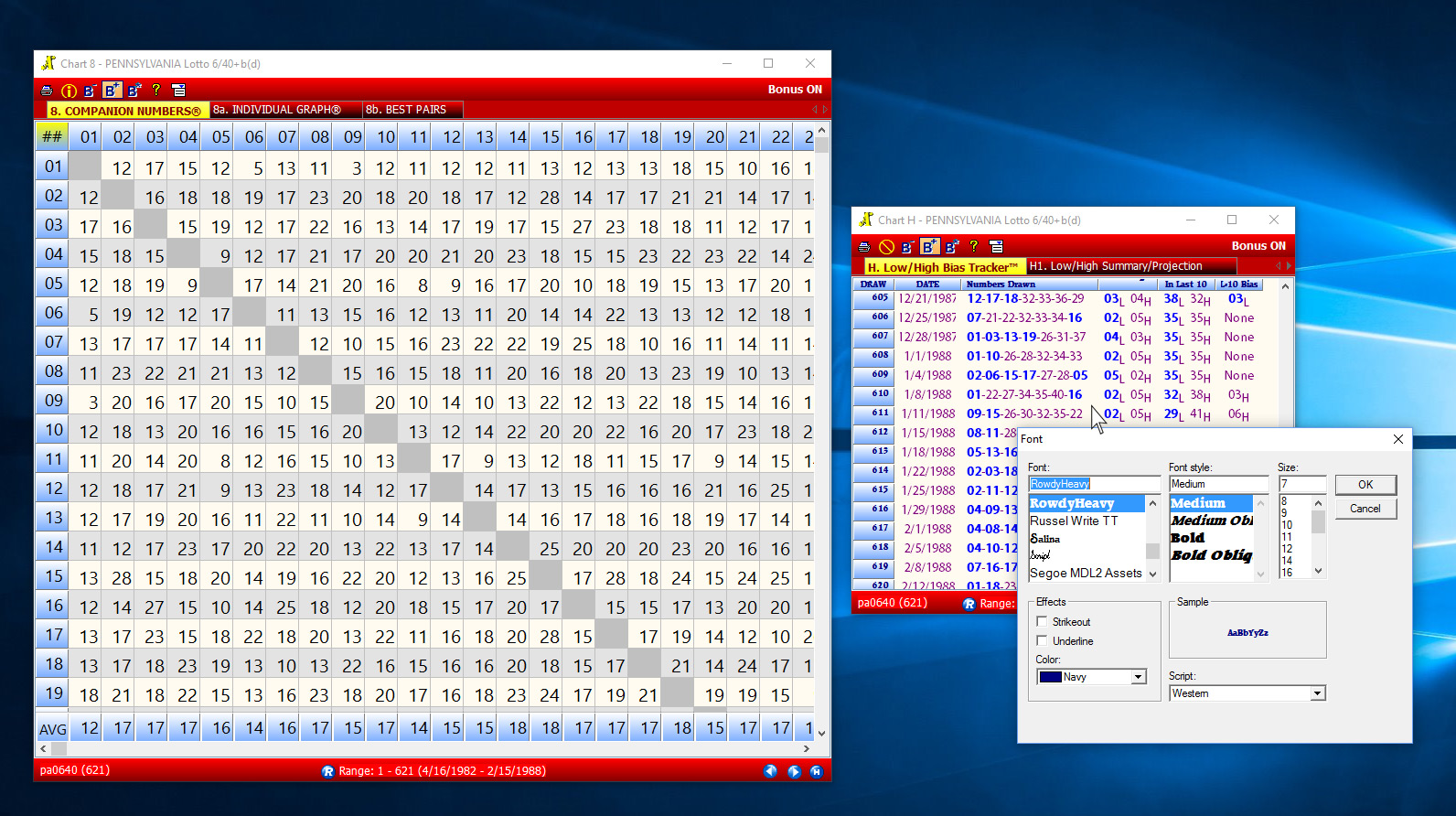Viewport: 1456px width, 816px height.
Task: Click the Chart H window title icon
Action: click(866, 220)
